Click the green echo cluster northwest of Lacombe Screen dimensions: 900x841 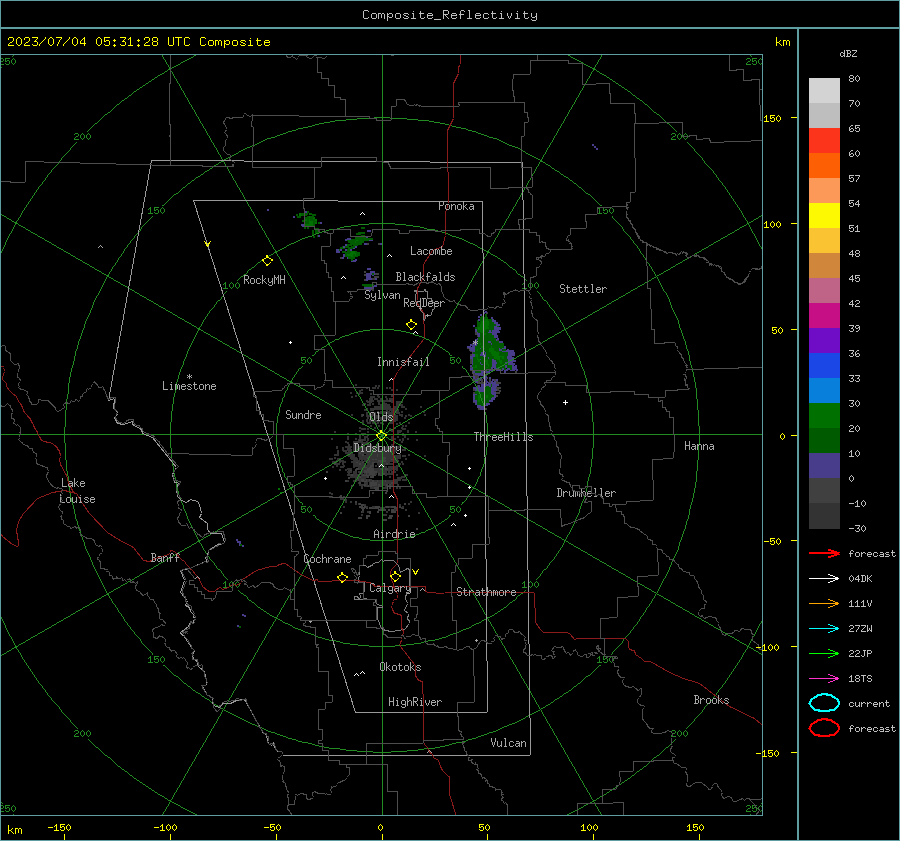click(356, 246)
